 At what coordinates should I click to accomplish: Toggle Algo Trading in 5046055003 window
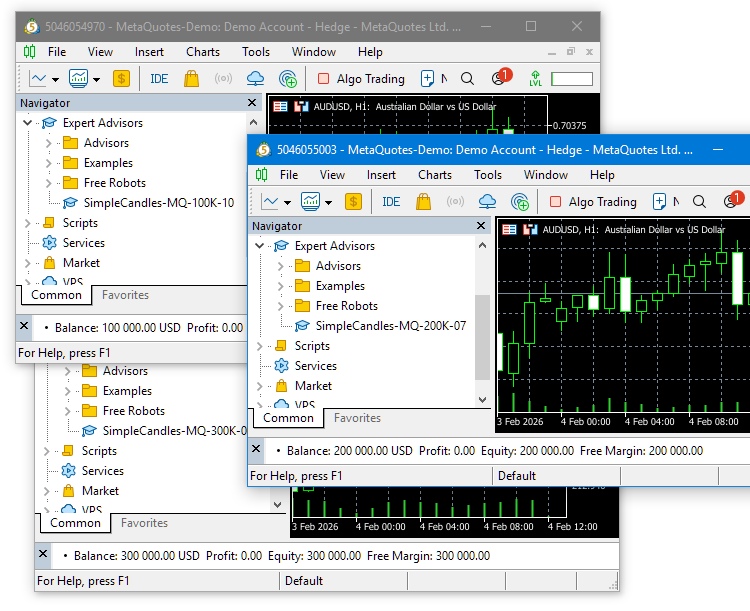[x=593, y=201]
